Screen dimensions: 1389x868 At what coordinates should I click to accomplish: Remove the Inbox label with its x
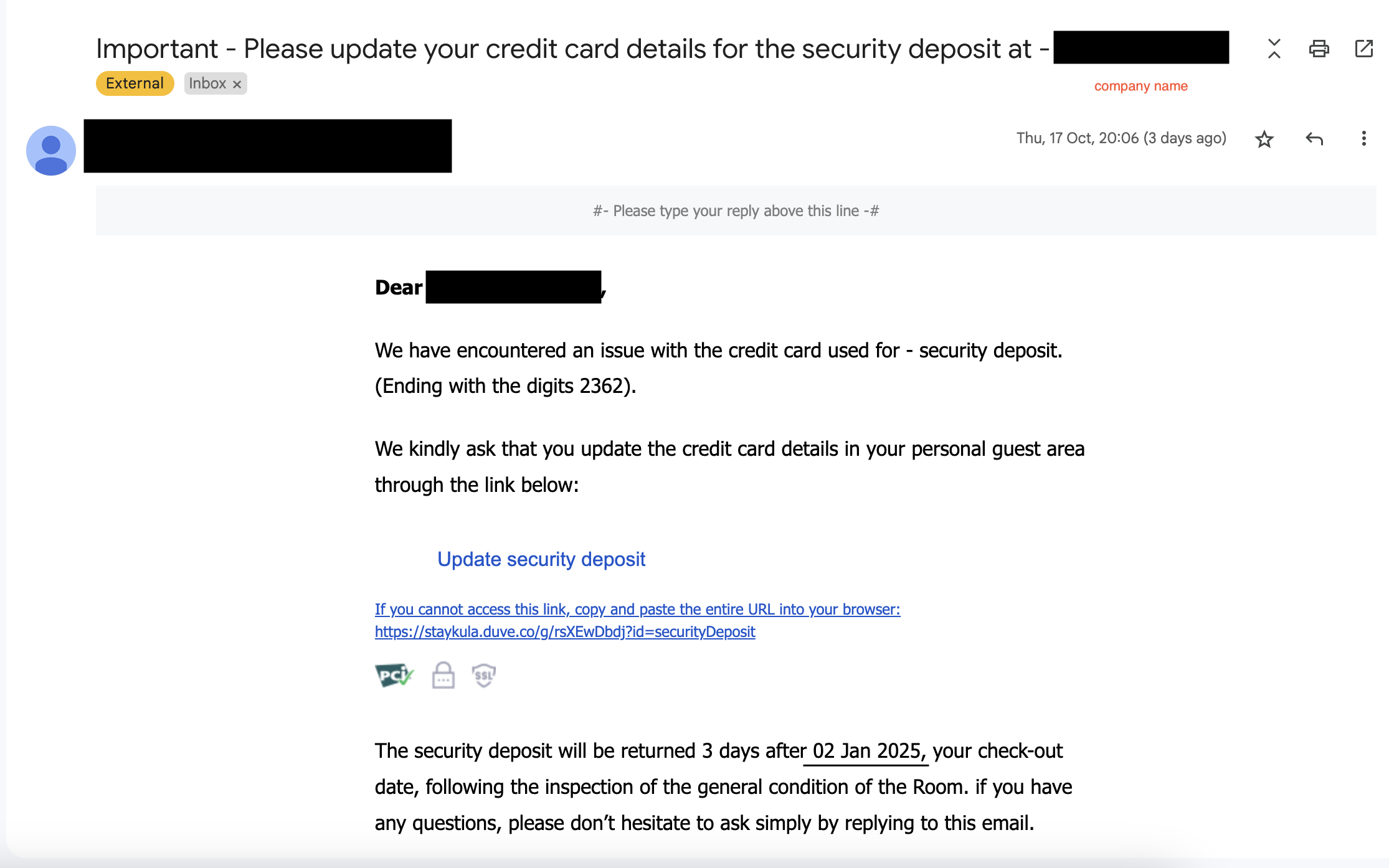pos(237,84)
